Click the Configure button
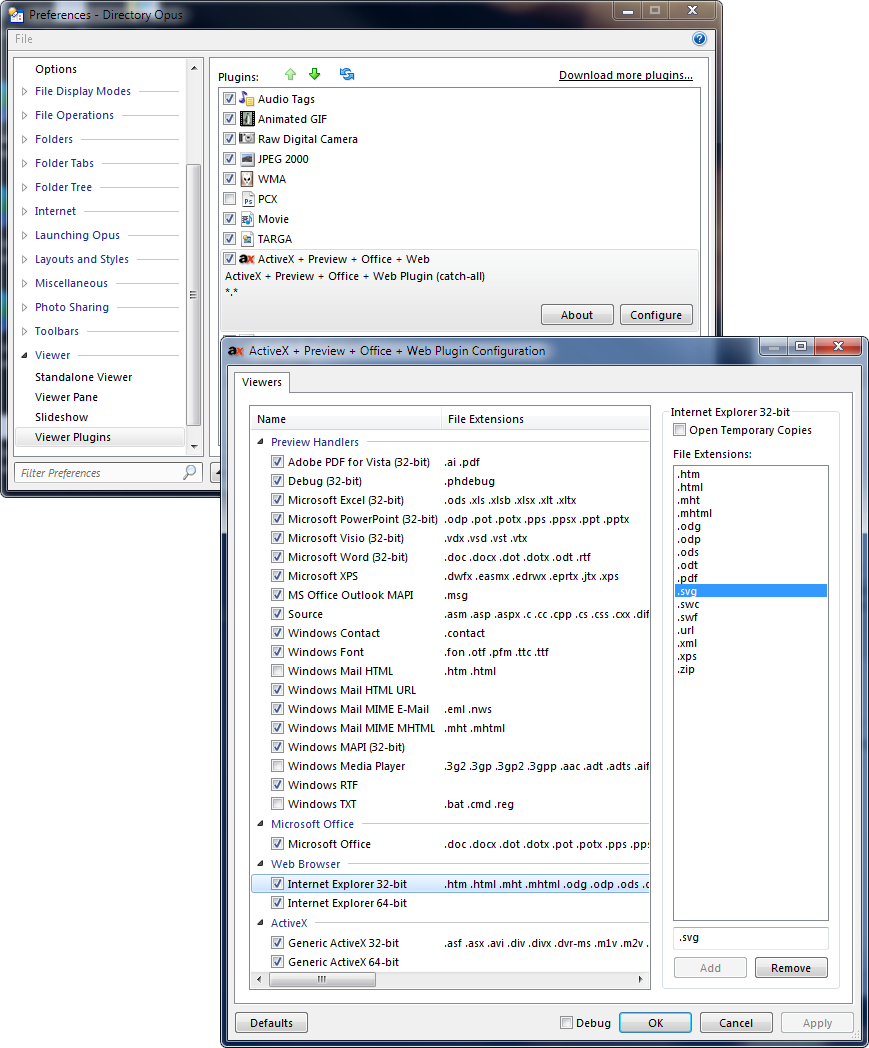This screenshot has height=1048, width=869. click(x=656, y=315)
